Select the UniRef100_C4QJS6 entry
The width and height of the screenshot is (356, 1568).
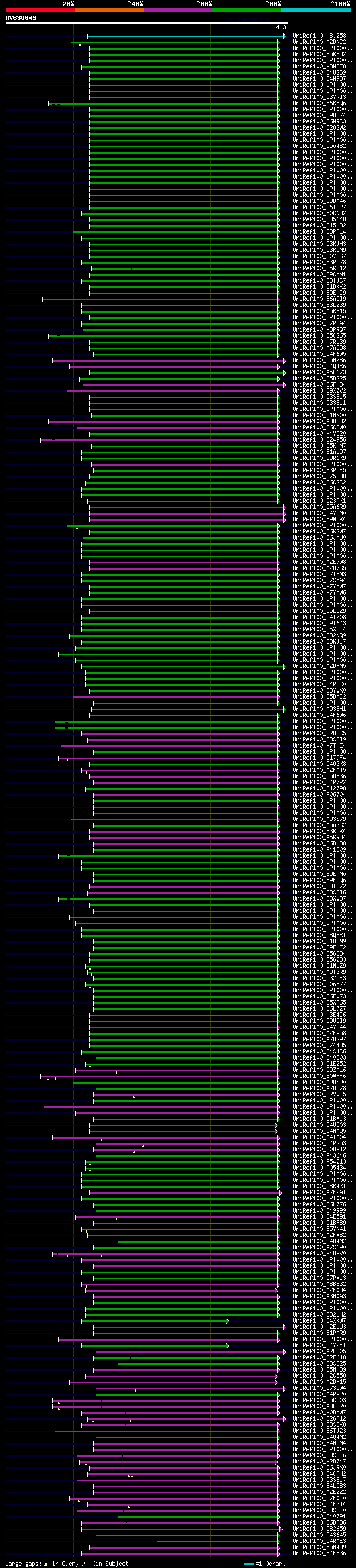point(319,367)
